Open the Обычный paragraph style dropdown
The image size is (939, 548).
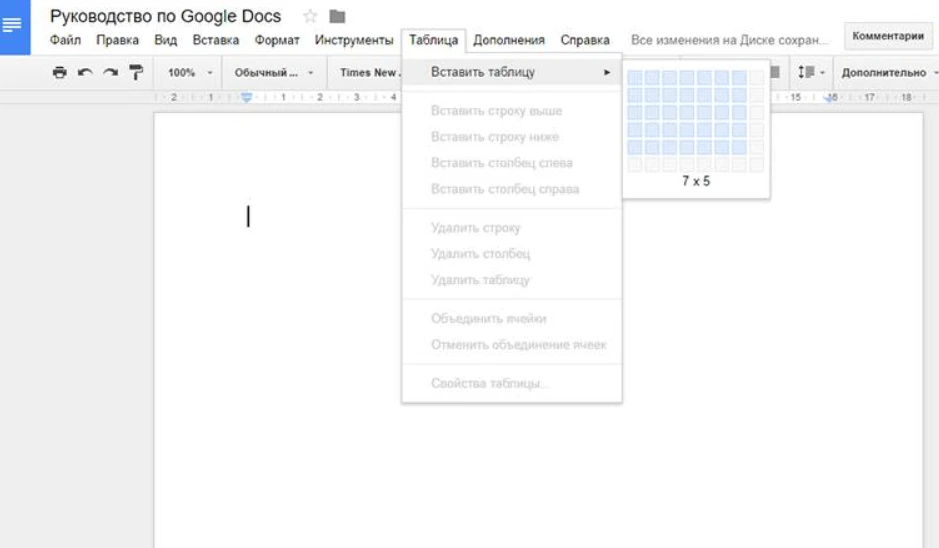(x=274, y=72)
